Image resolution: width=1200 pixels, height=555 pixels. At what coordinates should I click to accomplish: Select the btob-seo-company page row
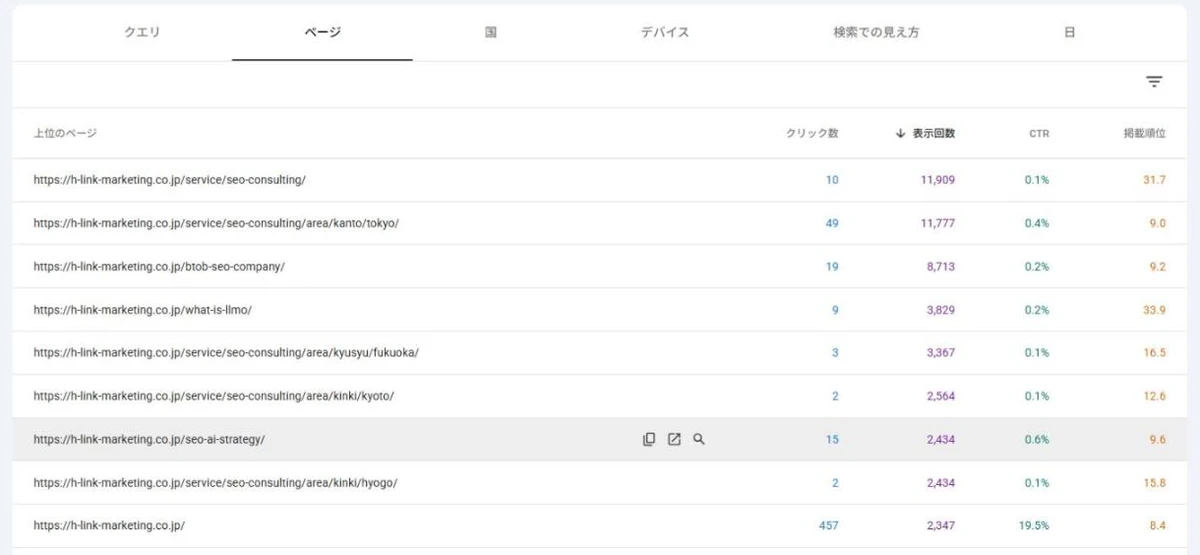click(600, 267)
